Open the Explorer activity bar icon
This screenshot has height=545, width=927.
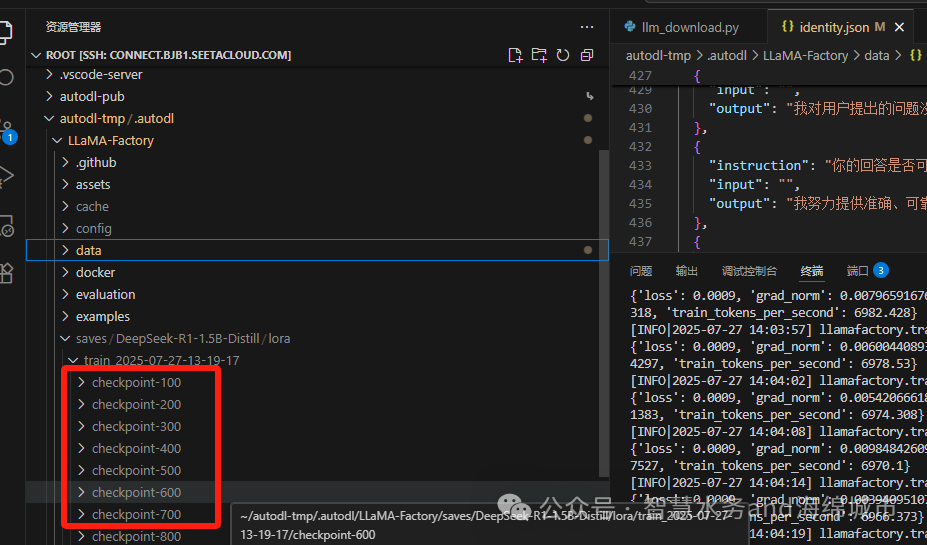click(x=5, y=32)
